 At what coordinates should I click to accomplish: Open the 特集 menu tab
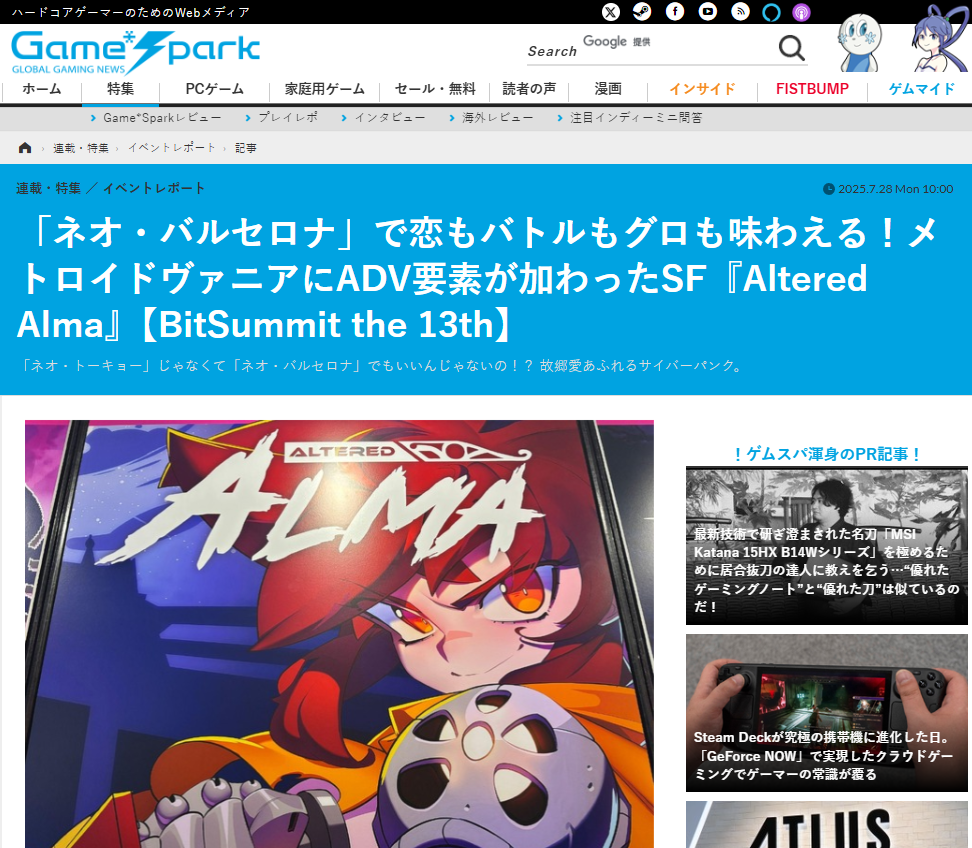tap(120, 89)
